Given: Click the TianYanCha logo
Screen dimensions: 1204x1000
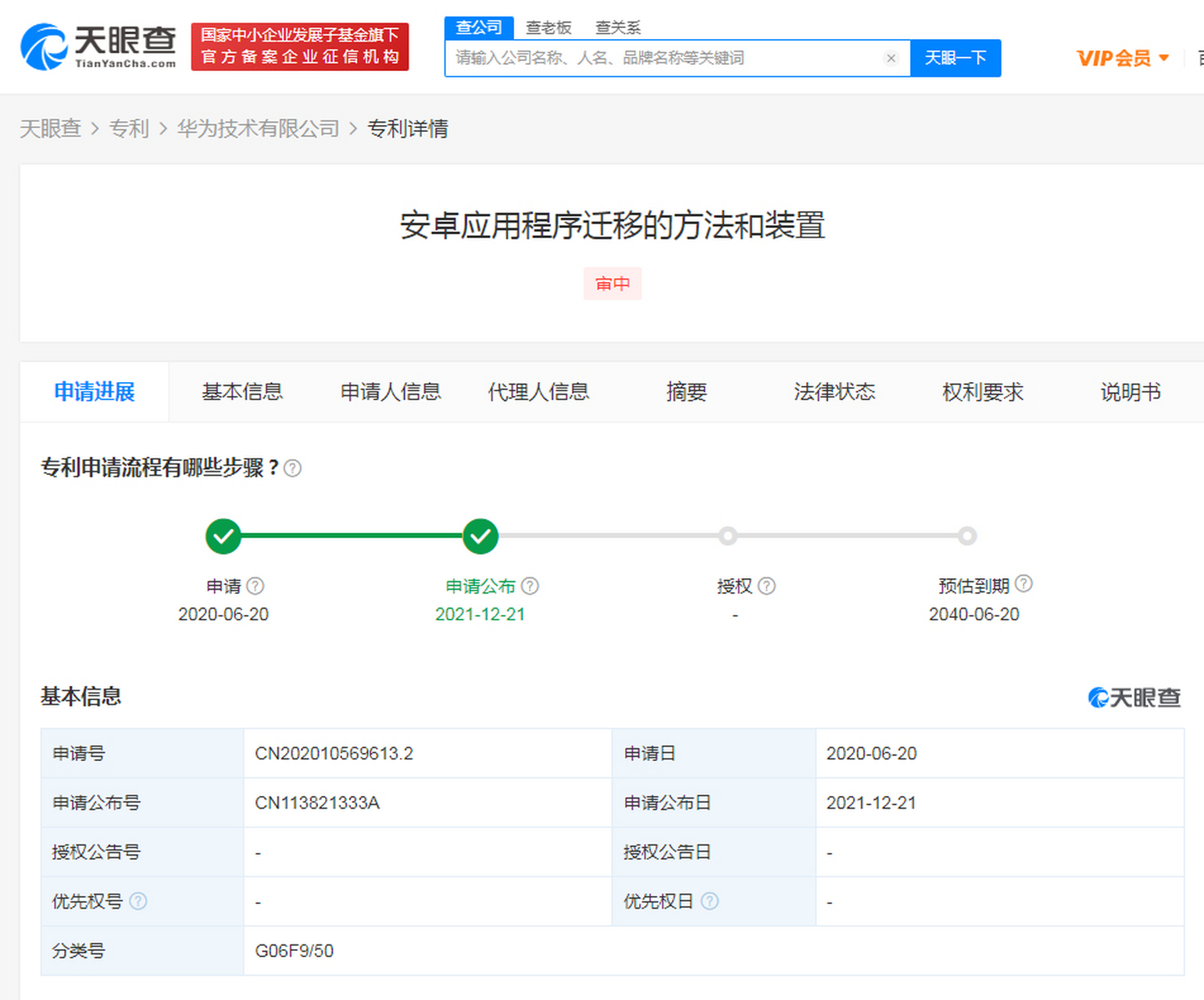Looking at the screenshot, I should (98, 47).
